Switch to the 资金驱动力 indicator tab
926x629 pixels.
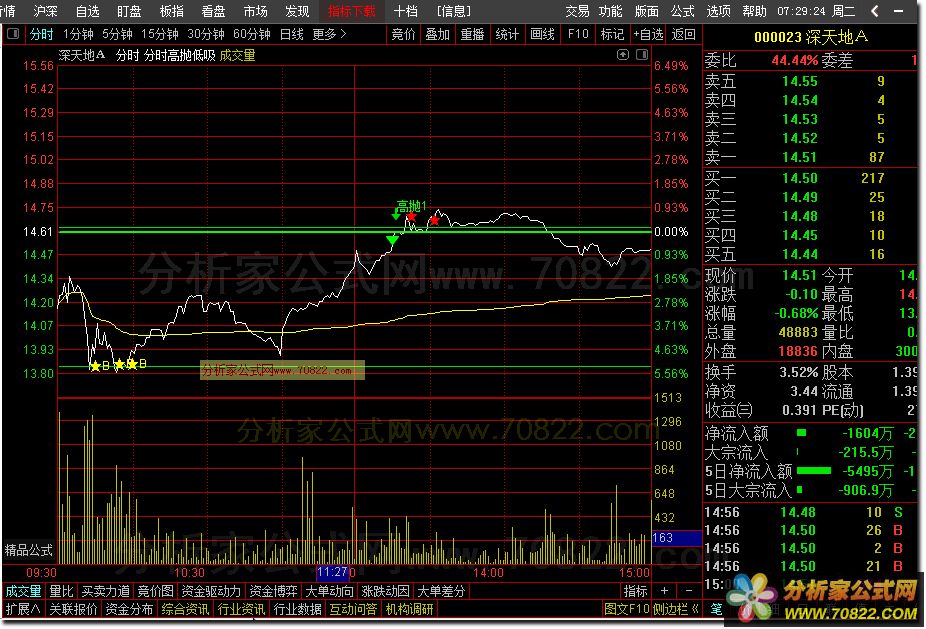(x=210, y=591)
